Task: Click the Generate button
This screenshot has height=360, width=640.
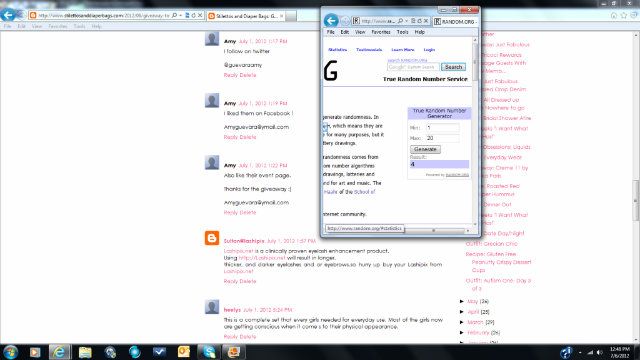Action: 425,149
